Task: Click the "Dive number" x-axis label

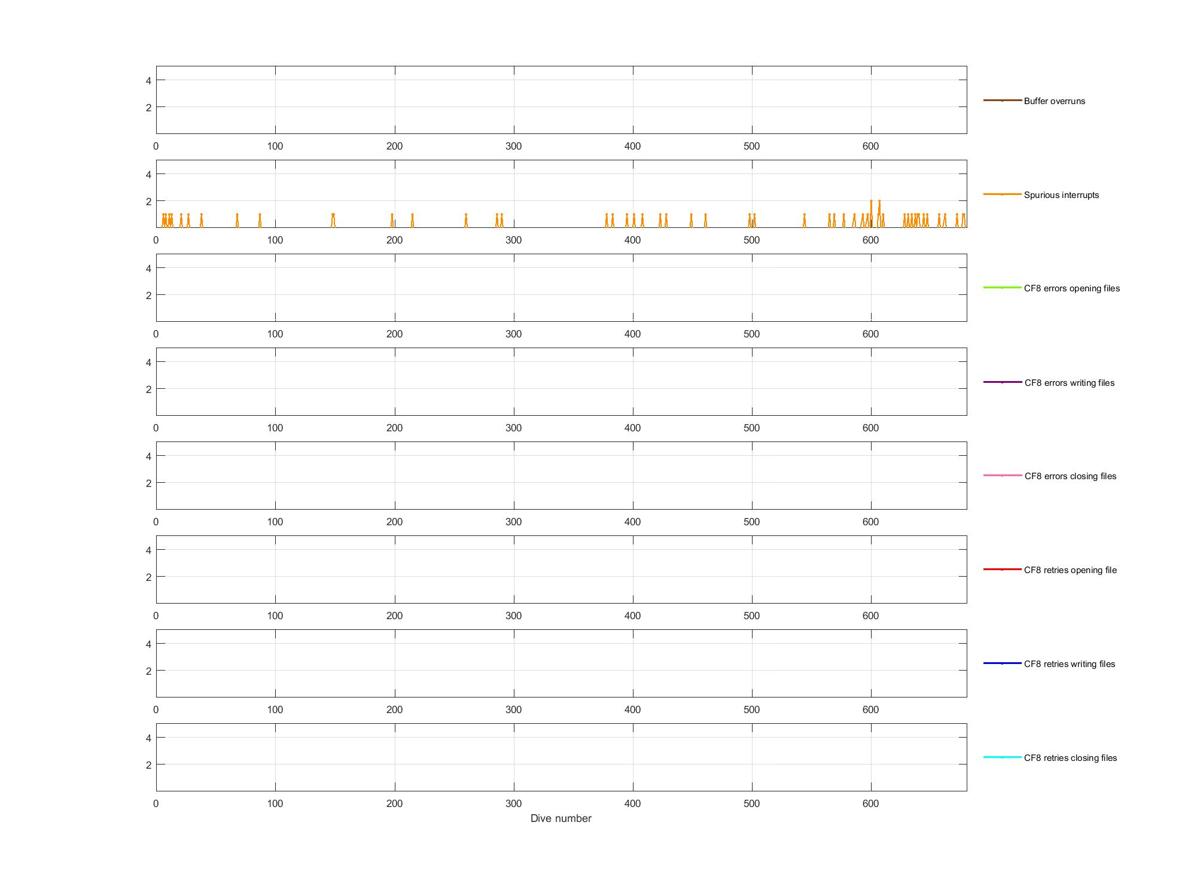Action: [561, 818]
